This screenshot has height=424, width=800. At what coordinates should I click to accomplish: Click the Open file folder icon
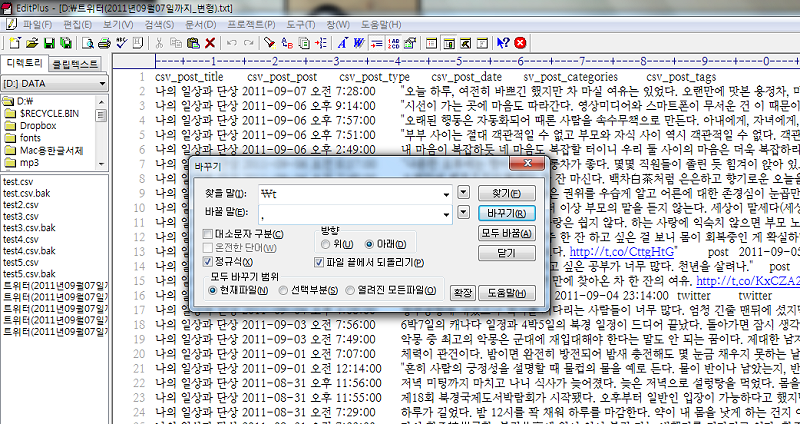tap(32, 43)
